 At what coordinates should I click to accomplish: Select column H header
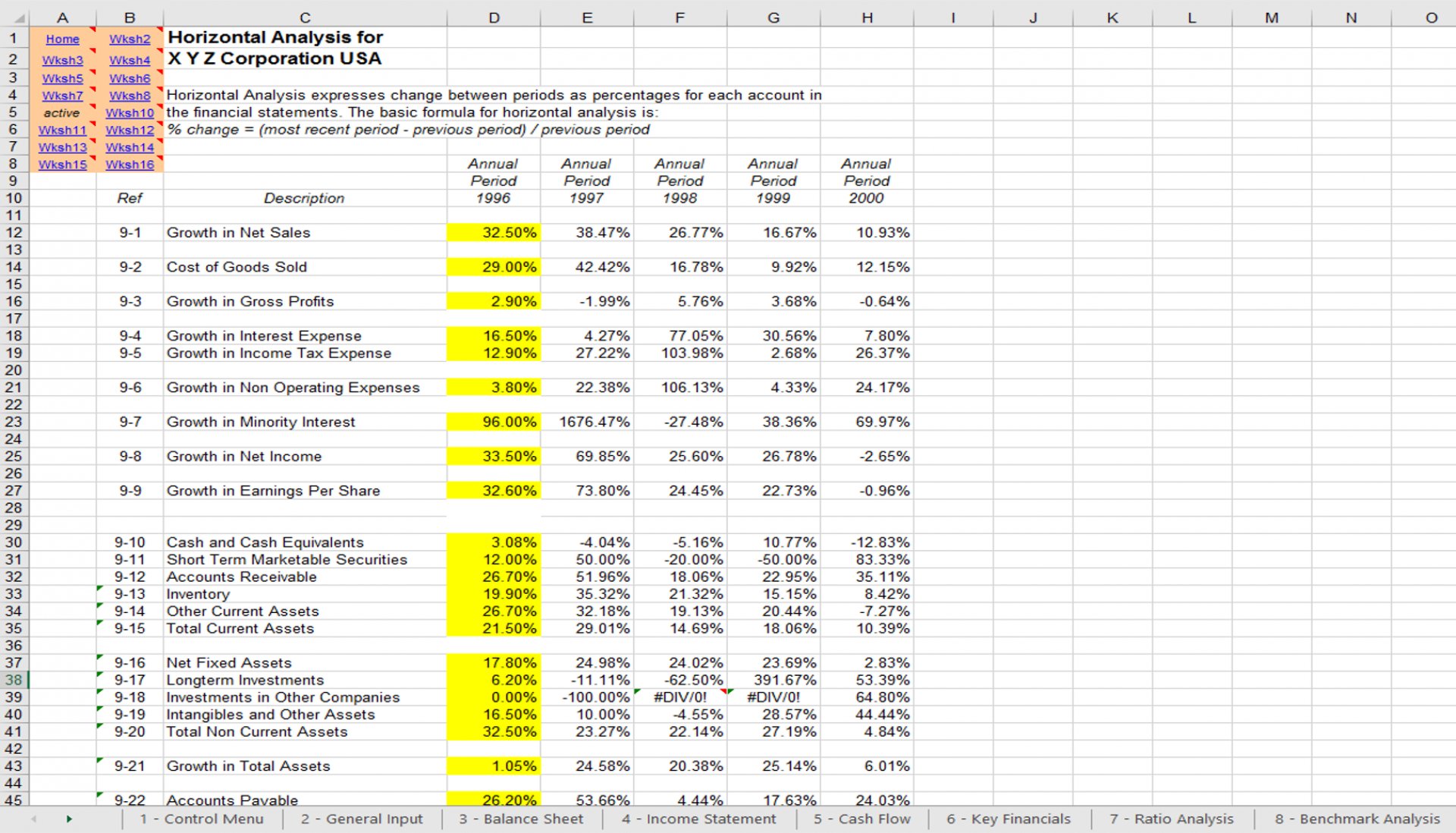(x=867, y=17)
